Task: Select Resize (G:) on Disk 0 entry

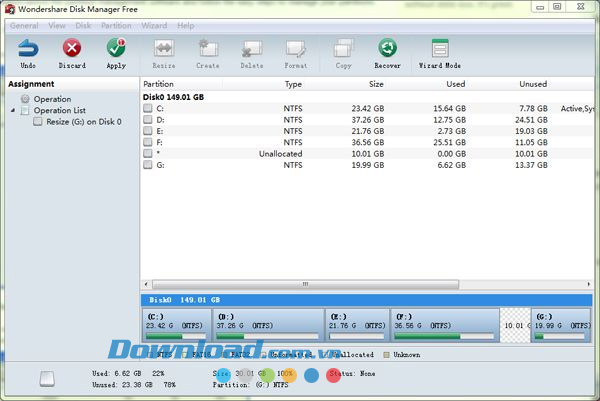Action: coord(84,122)
